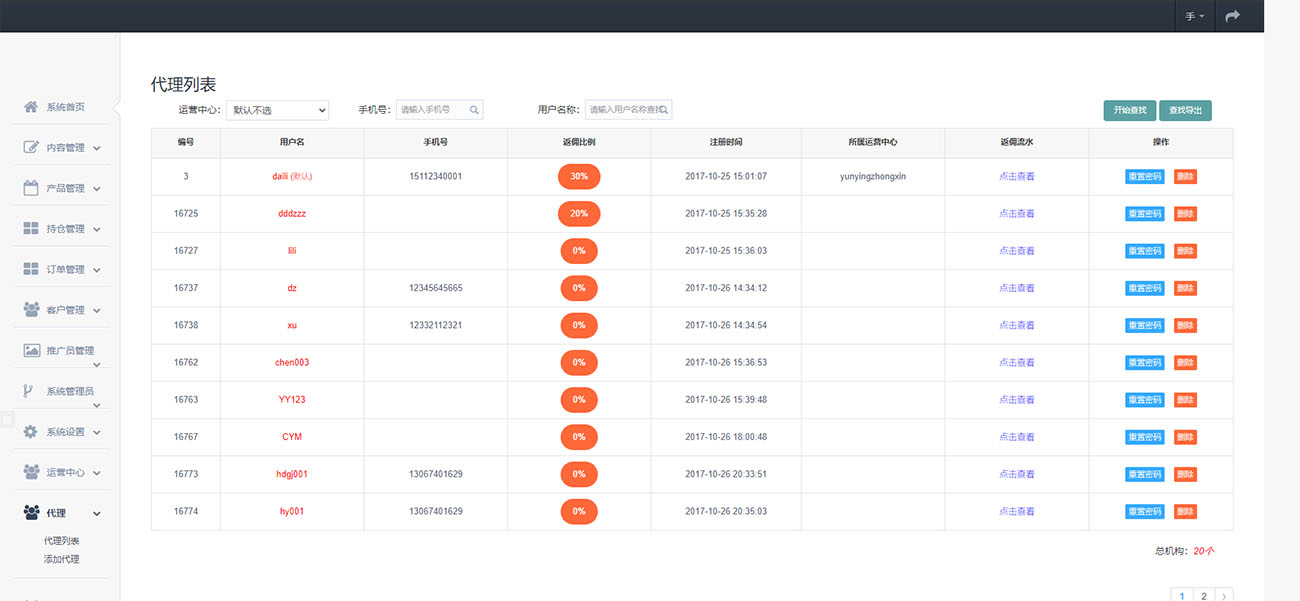Click the search icon in 手机号 field
This screenshot has width=1300, height=601.
point(474,110)
